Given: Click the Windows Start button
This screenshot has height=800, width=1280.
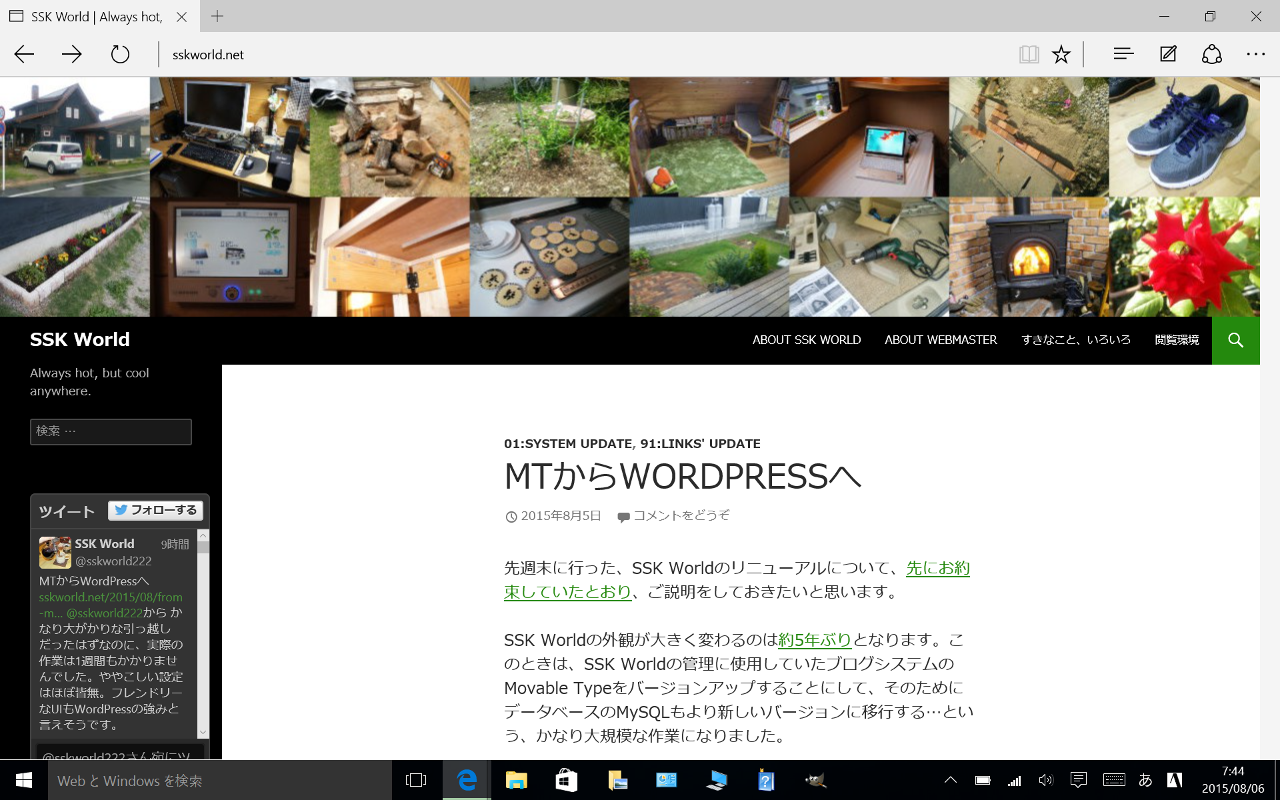Looking at the screenshot, I should point(24,780).
